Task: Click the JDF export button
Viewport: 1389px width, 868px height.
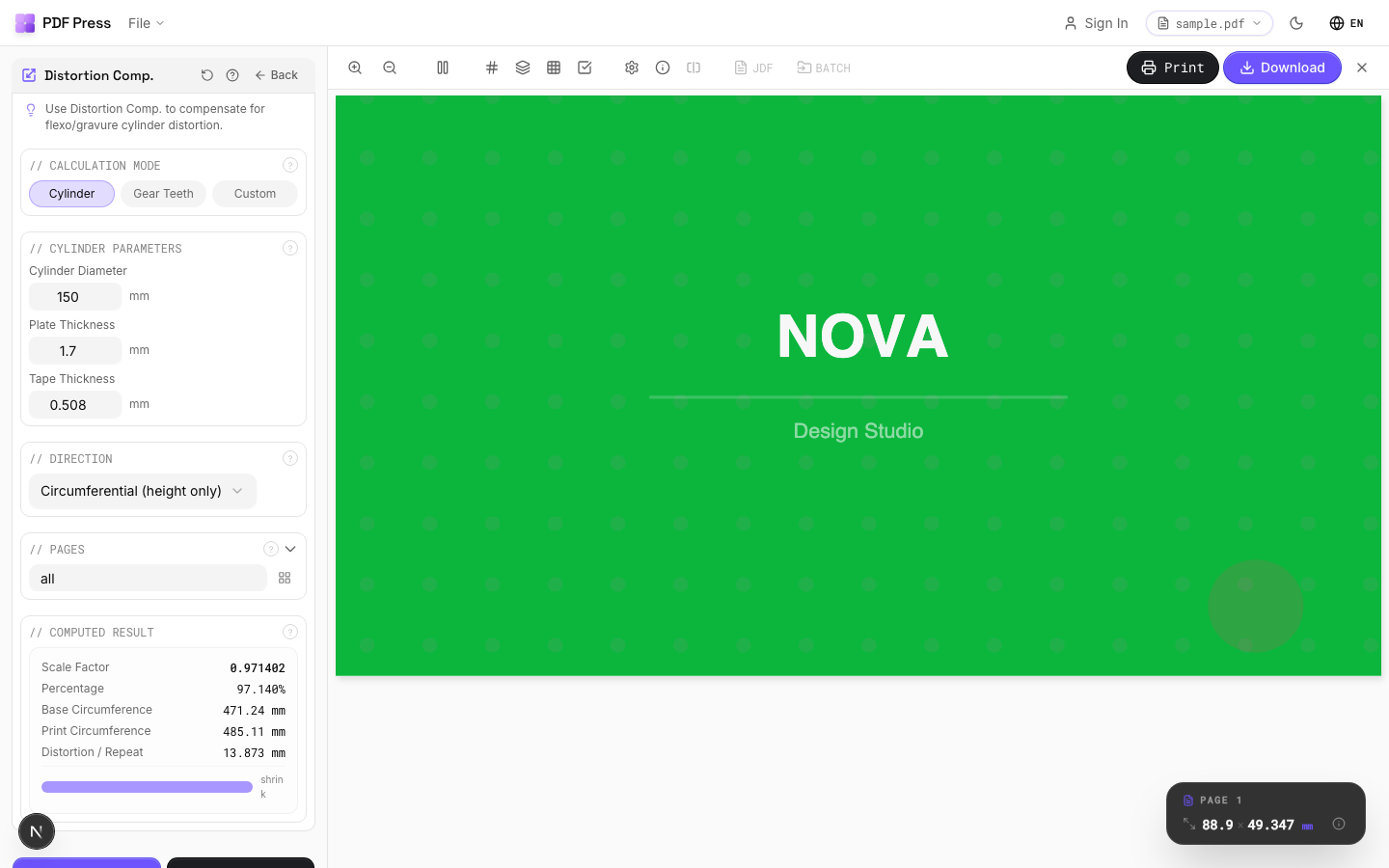Action: [x=753, y=68]
